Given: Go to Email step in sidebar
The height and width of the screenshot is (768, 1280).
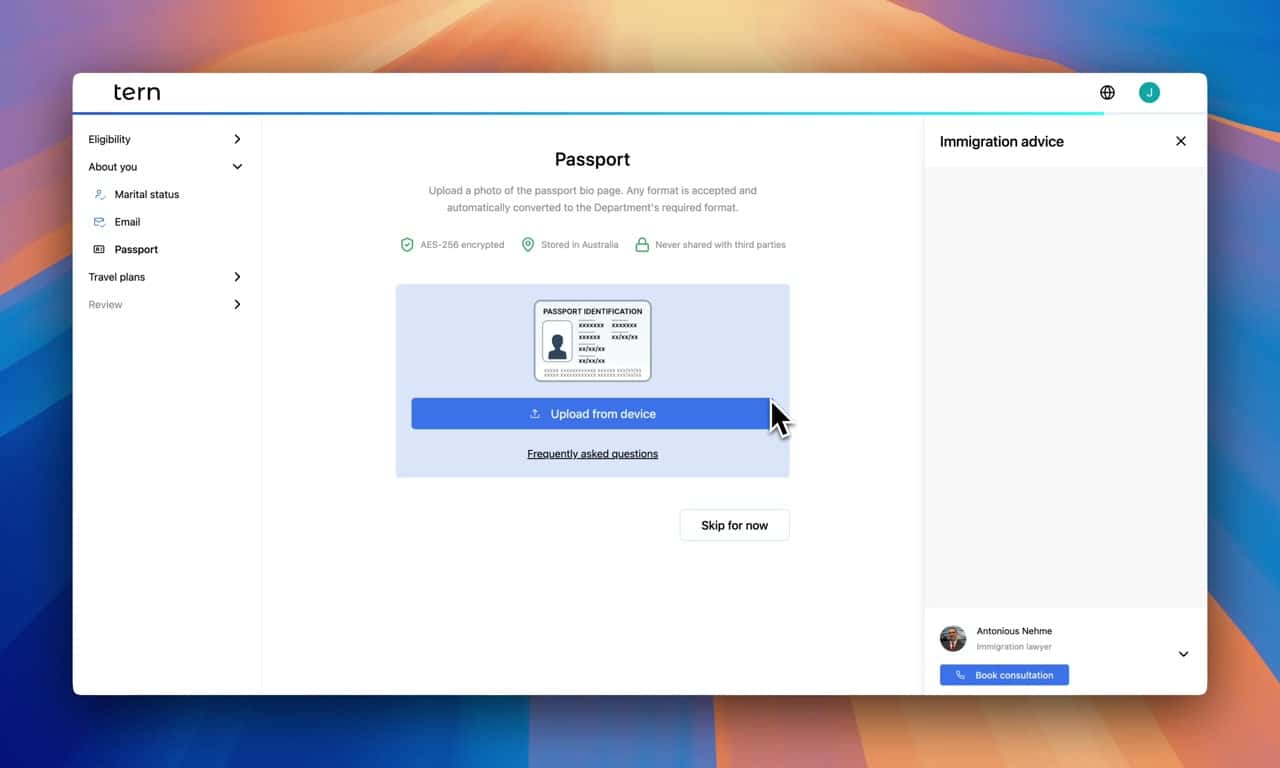Looking at the screenshot, I should click(x=127, y=222).
